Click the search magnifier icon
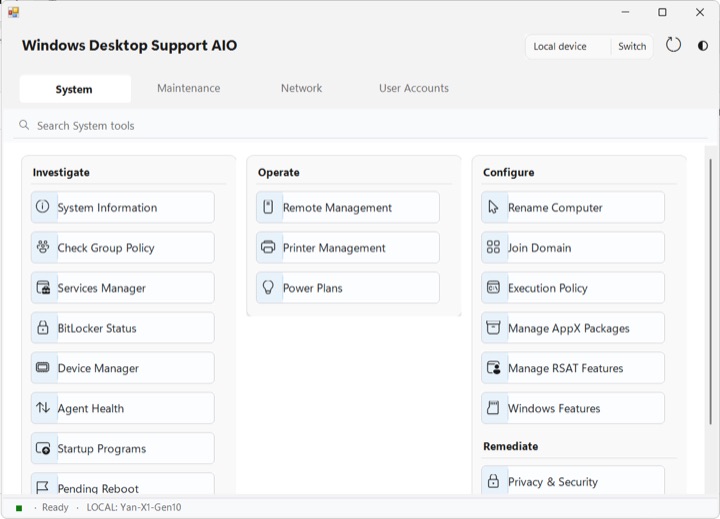This screenshot has height=519, width=720. click(x=24, y=125)
